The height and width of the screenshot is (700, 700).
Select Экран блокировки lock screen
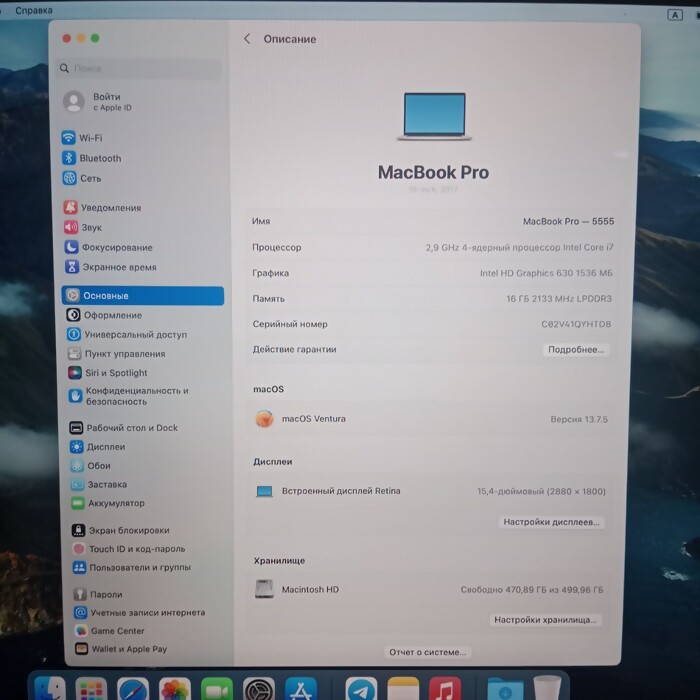coord(121,530)
